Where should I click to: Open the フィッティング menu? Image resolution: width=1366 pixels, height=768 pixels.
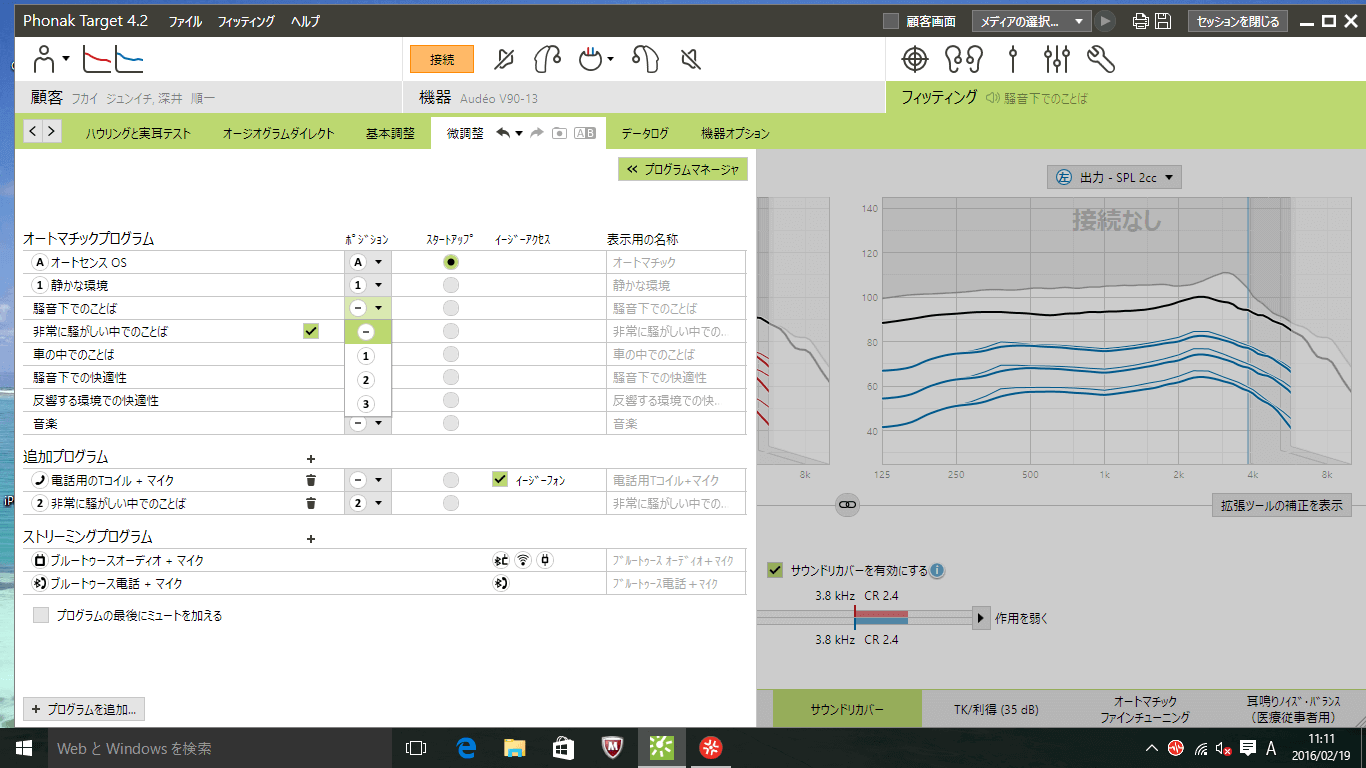pyautogui.click(x=246, y=21)
